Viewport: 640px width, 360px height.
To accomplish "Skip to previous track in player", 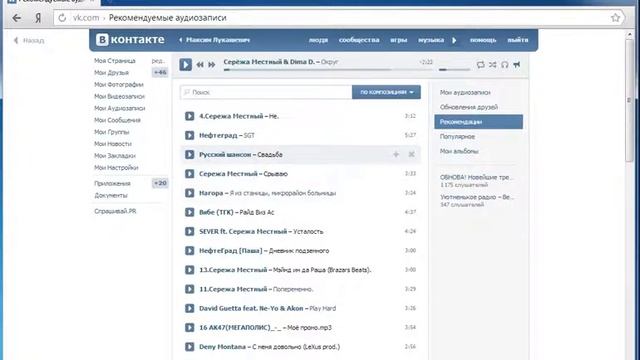I will click(x=200, y=65).
